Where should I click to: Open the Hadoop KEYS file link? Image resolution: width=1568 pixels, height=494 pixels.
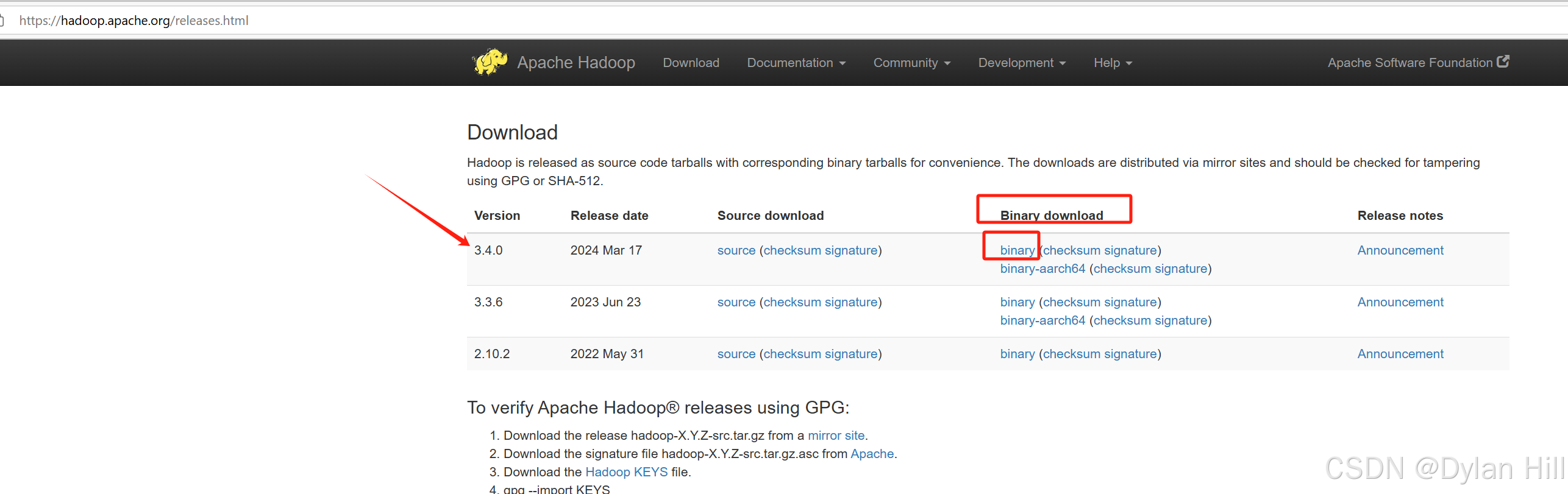[626, 472]
